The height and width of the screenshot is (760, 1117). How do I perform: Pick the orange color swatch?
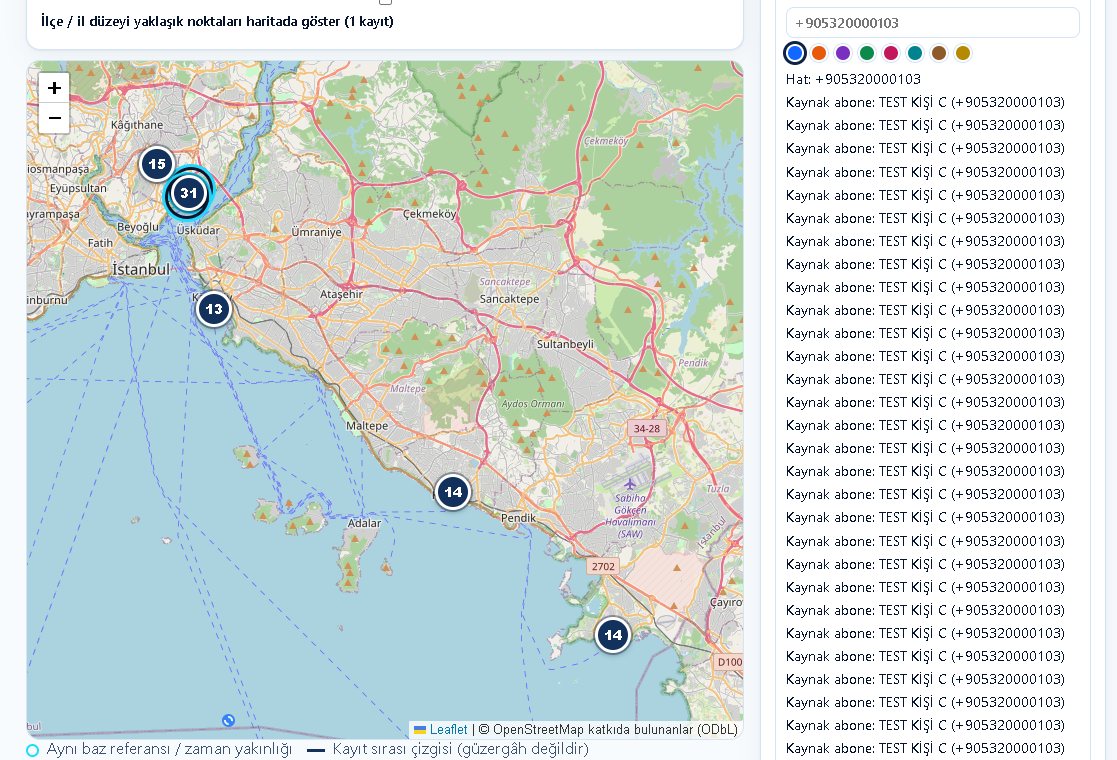(819, 53)
